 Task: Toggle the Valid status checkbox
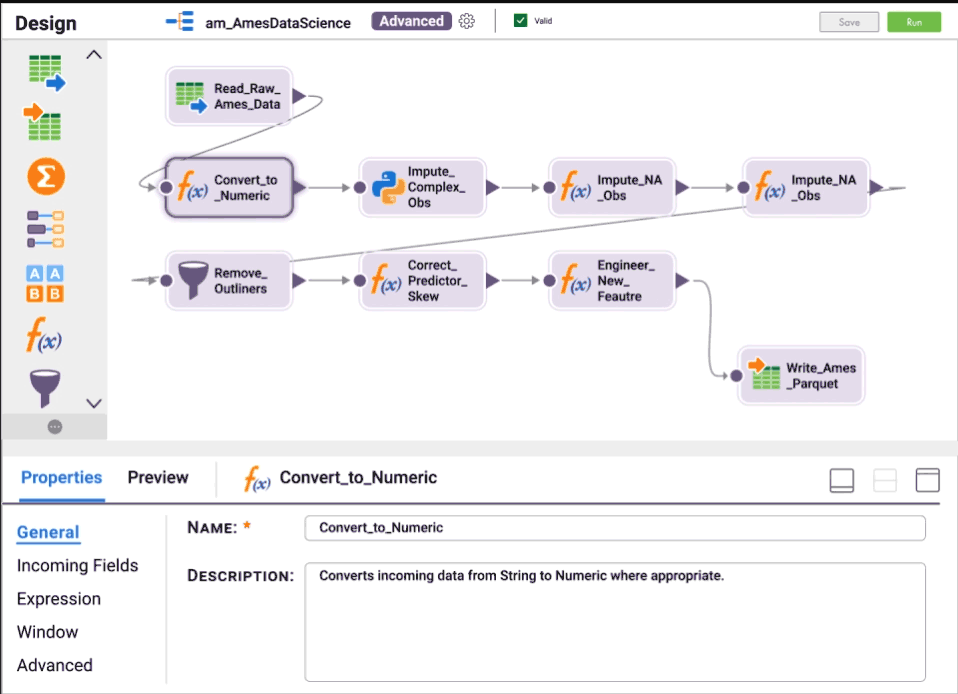click(520, 20)
